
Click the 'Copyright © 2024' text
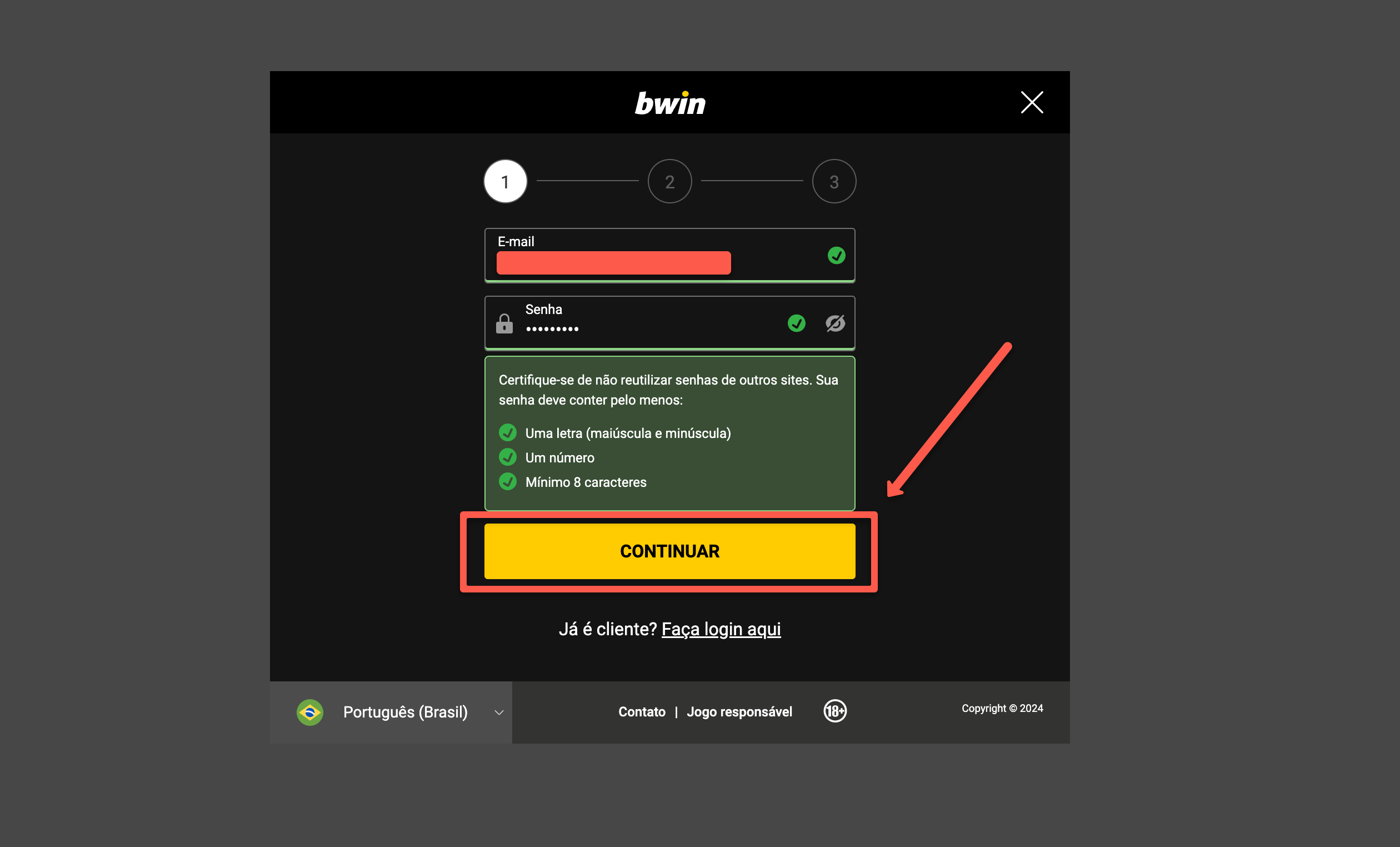(1002, 708)
